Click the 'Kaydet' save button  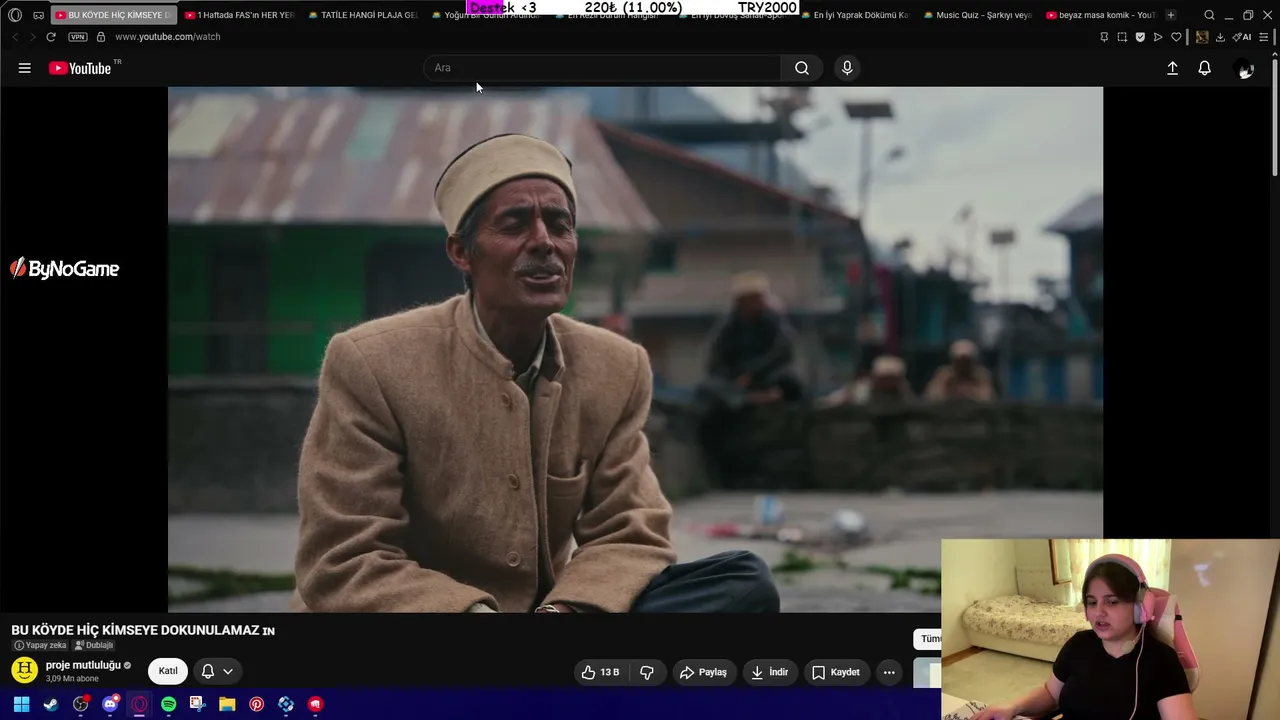(836, 672)
